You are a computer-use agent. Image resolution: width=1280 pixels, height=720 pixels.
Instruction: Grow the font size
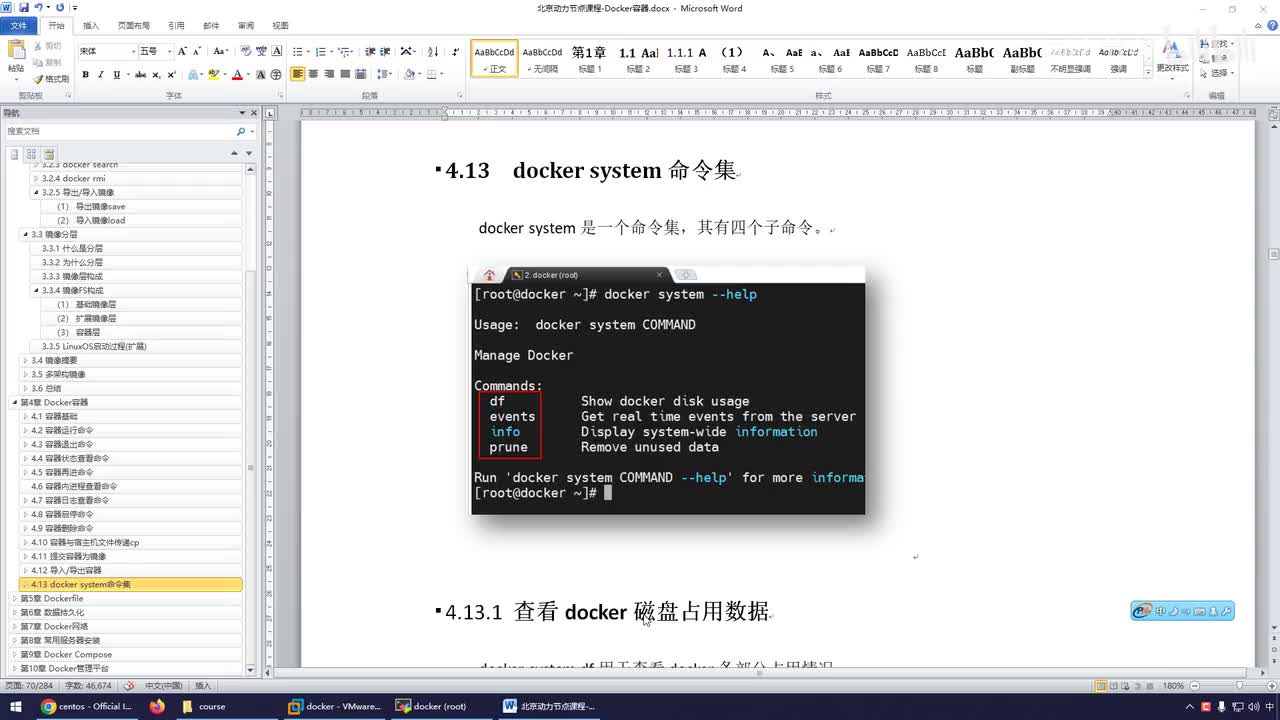[x=183, y=51]
